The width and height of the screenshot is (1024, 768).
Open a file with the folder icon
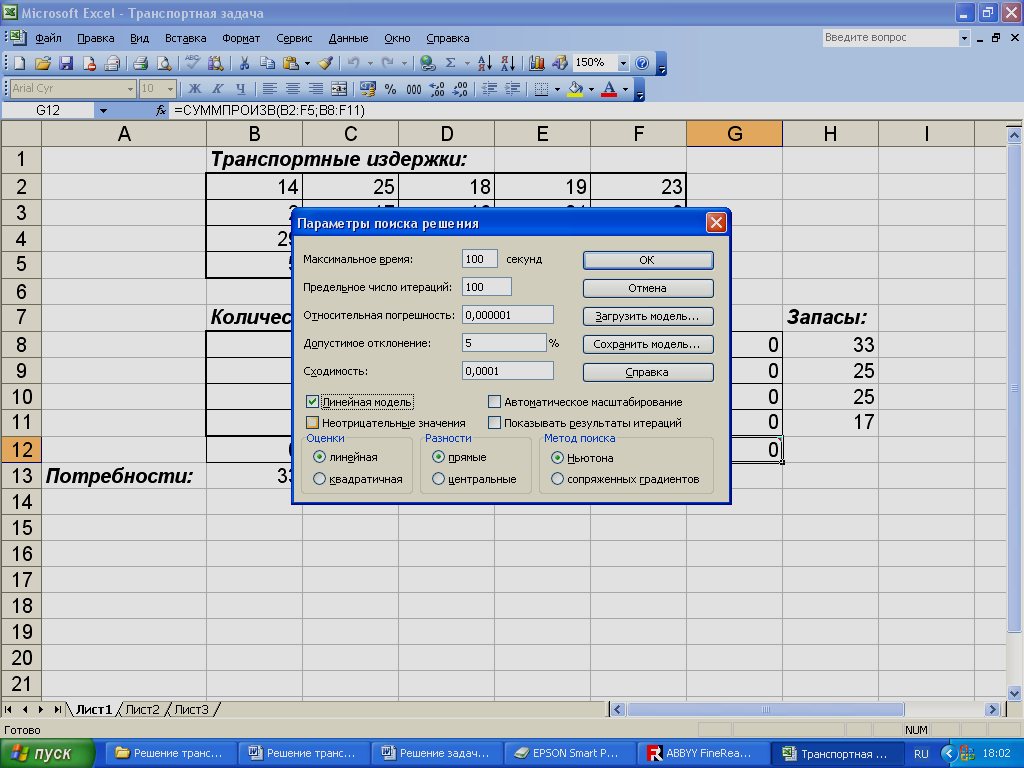coord(43,63)
